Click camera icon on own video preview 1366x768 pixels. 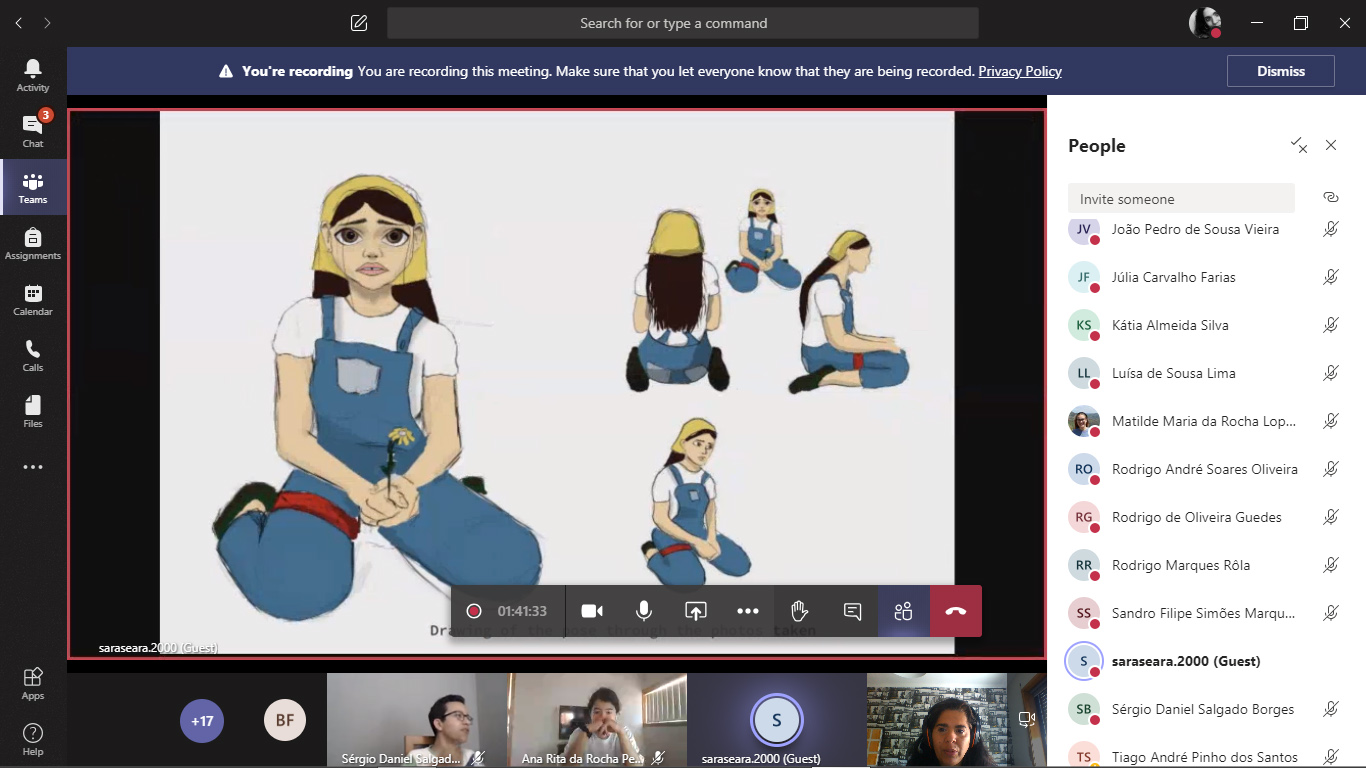pyautogui.click(x=1026, y=718)
